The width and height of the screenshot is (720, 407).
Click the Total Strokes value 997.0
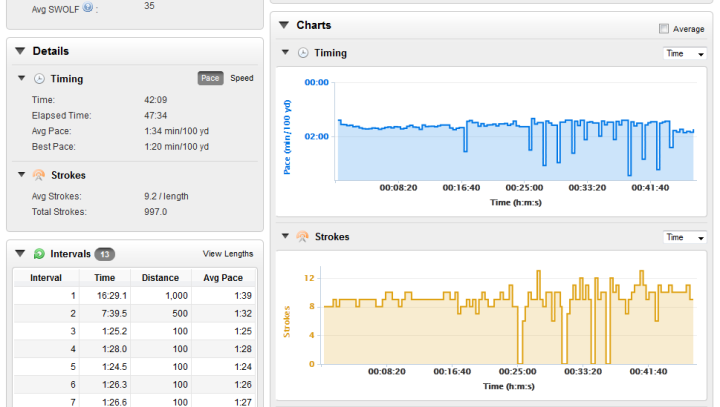point(156,212)
